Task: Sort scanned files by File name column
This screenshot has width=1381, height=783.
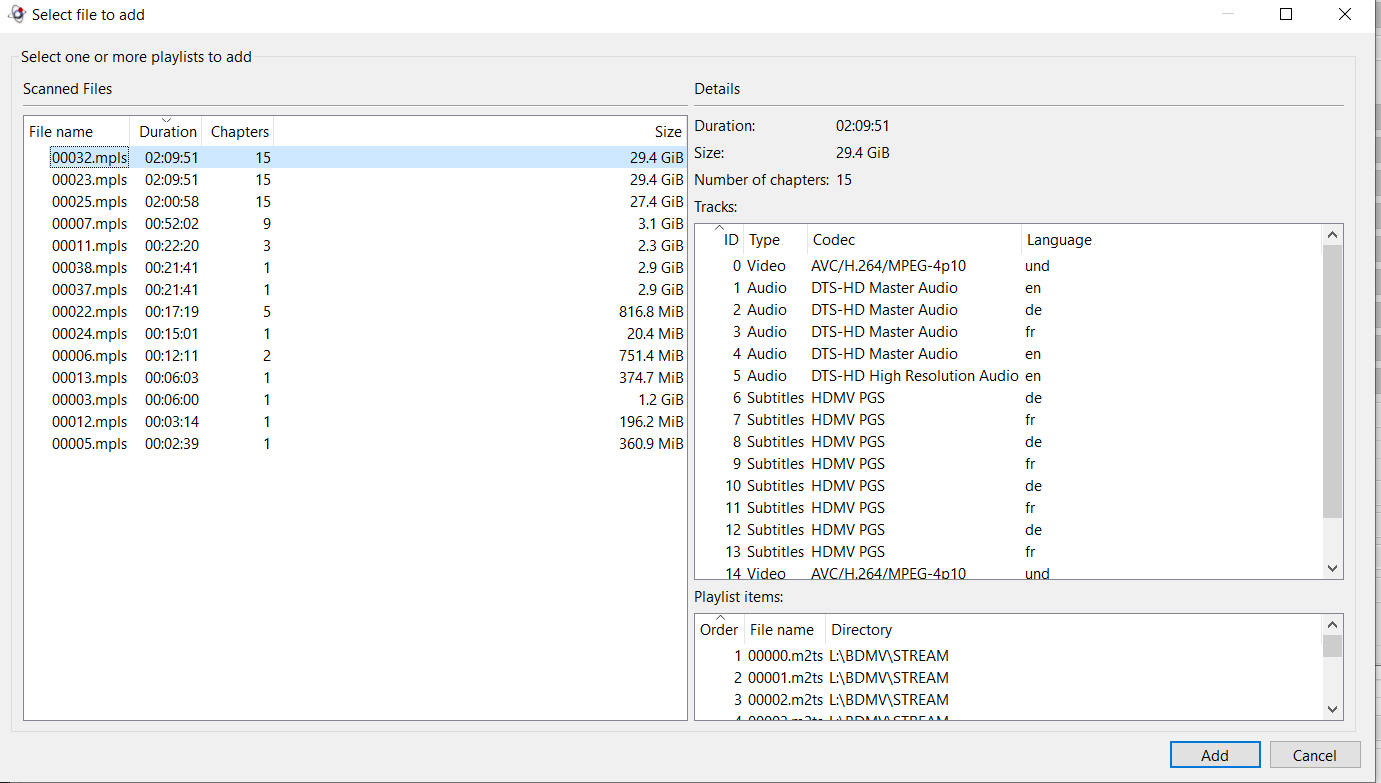Action: tap(77, 131)
